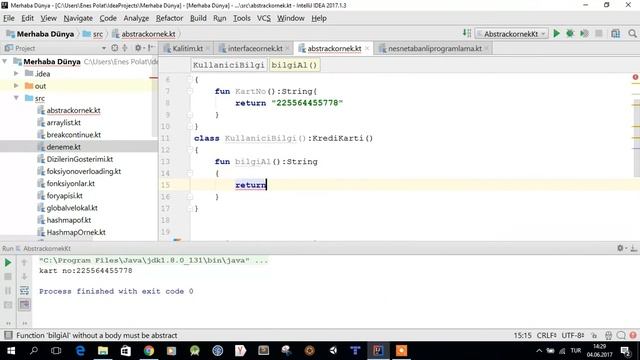This screenshot has width=640, height=360.
Task: Run with coverage icon in toolbar
Action: (x=584, y=34)
